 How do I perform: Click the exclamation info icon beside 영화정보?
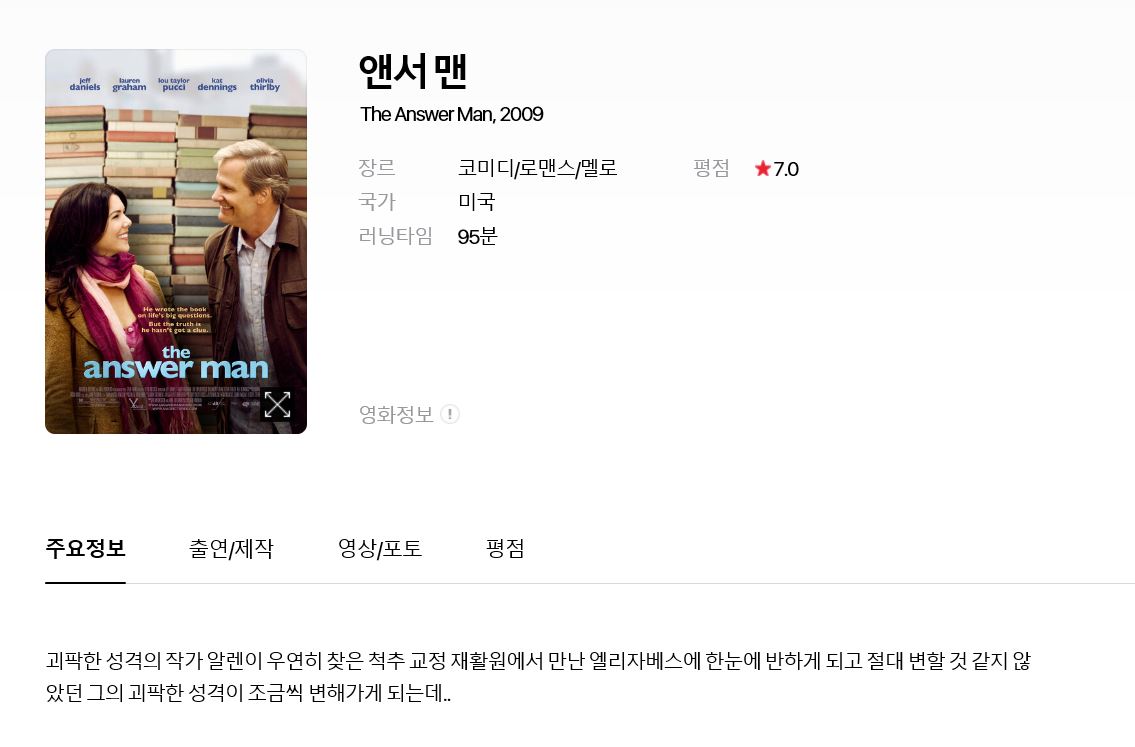pos(450,414)
